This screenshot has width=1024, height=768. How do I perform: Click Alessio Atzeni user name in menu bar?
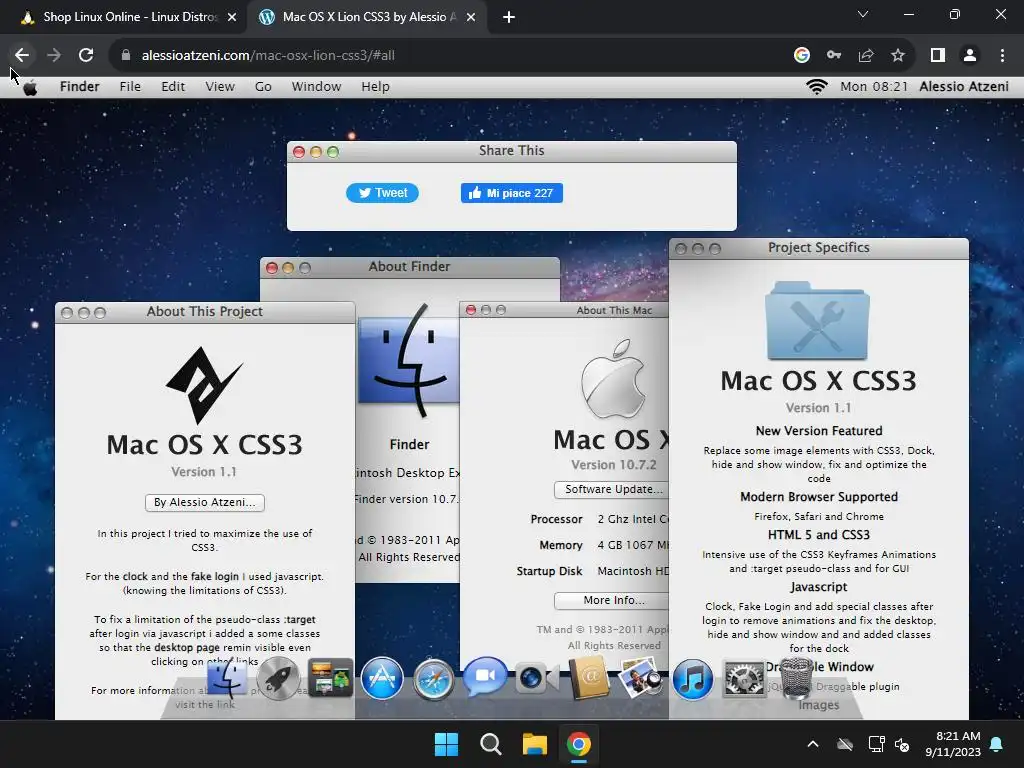click(964, 86)
